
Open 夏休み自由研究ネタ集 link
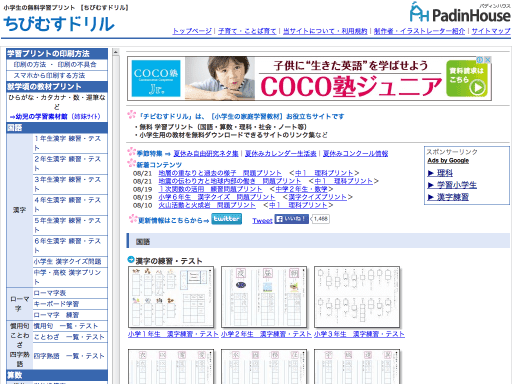tap(206, 153)
